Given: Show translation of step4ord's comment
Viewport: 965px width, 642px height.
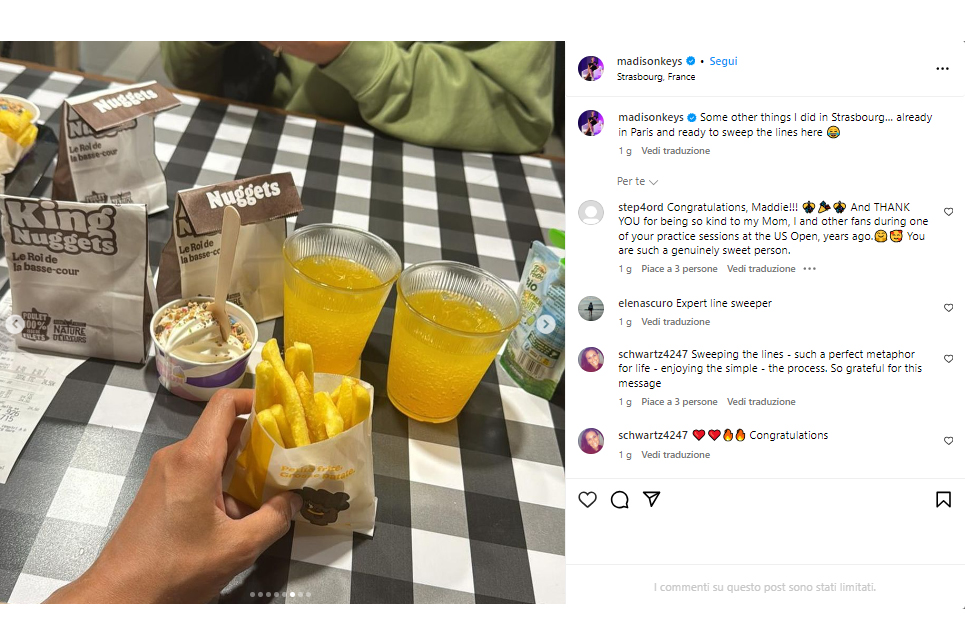Looking at the screenshot, I should tap(761, 269).
